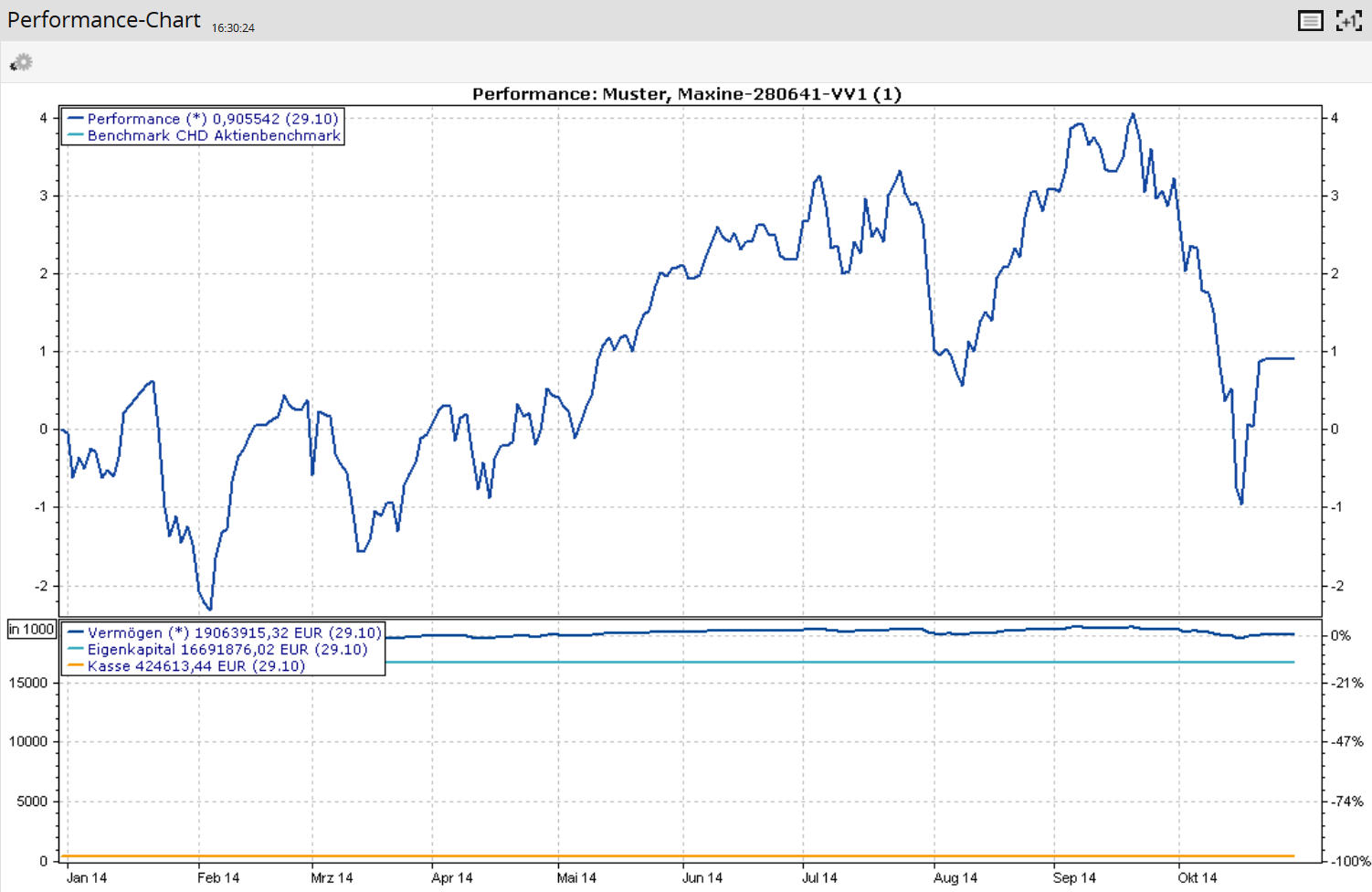Click the light blue Eigenkapital legend swatch
The height and width of the screenshot is (892, 1372).
click(x=76, y=649)
